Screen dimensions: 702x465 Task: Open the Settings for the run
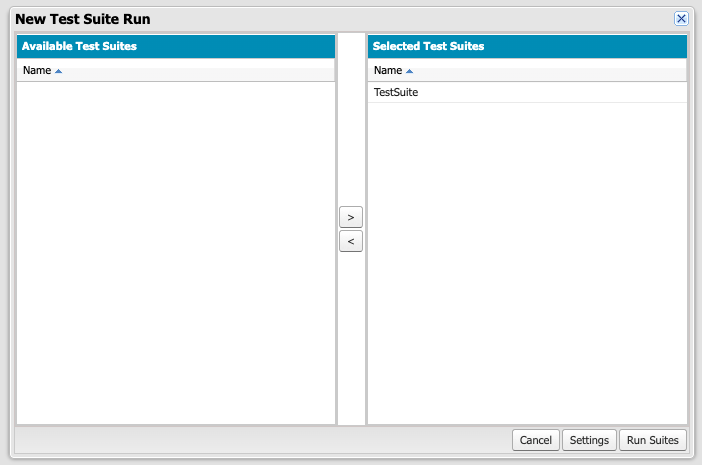(589, 440)
